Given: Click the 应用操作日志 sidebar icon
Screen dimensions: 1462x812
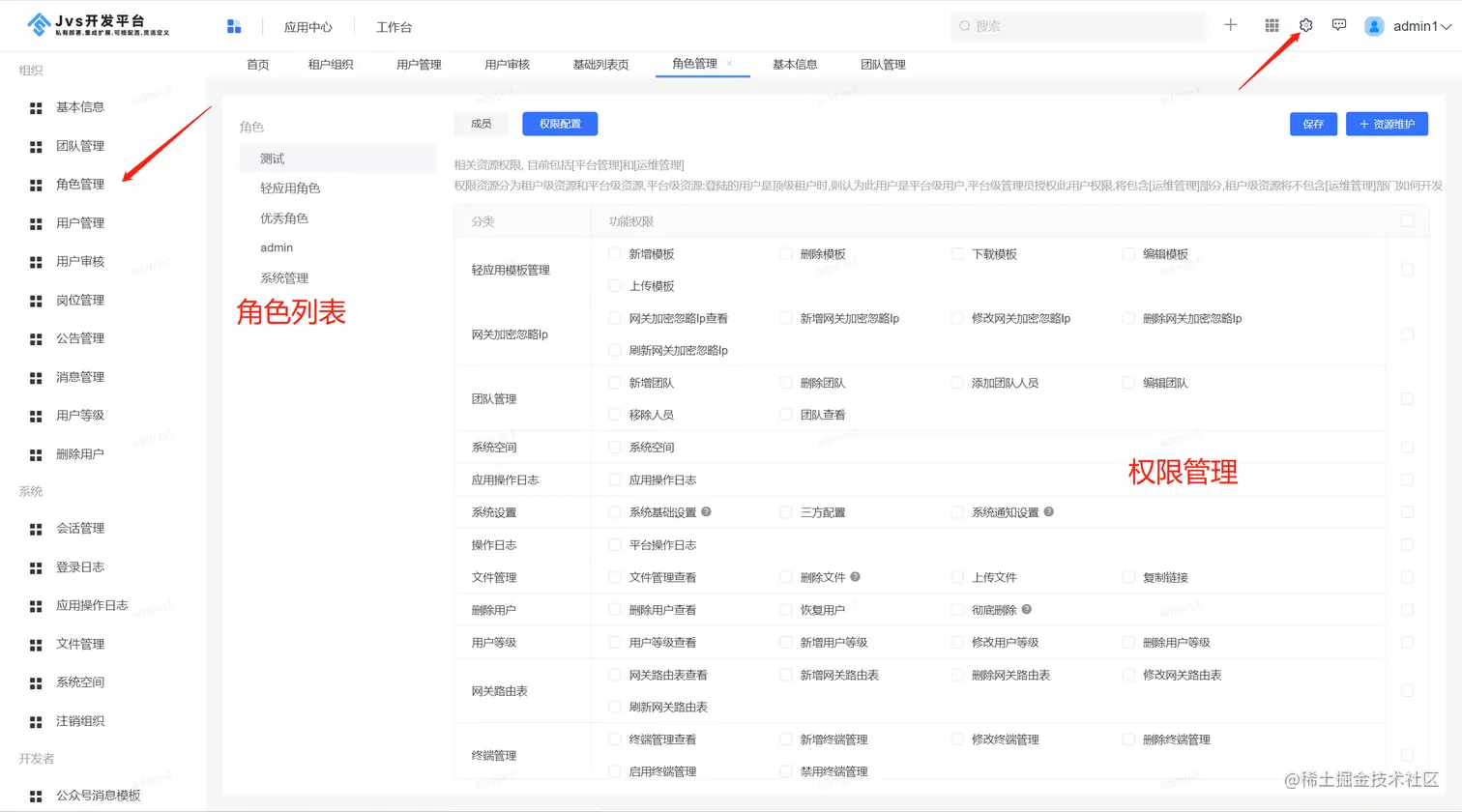Looking at the screenshot, I should (36, 606).
